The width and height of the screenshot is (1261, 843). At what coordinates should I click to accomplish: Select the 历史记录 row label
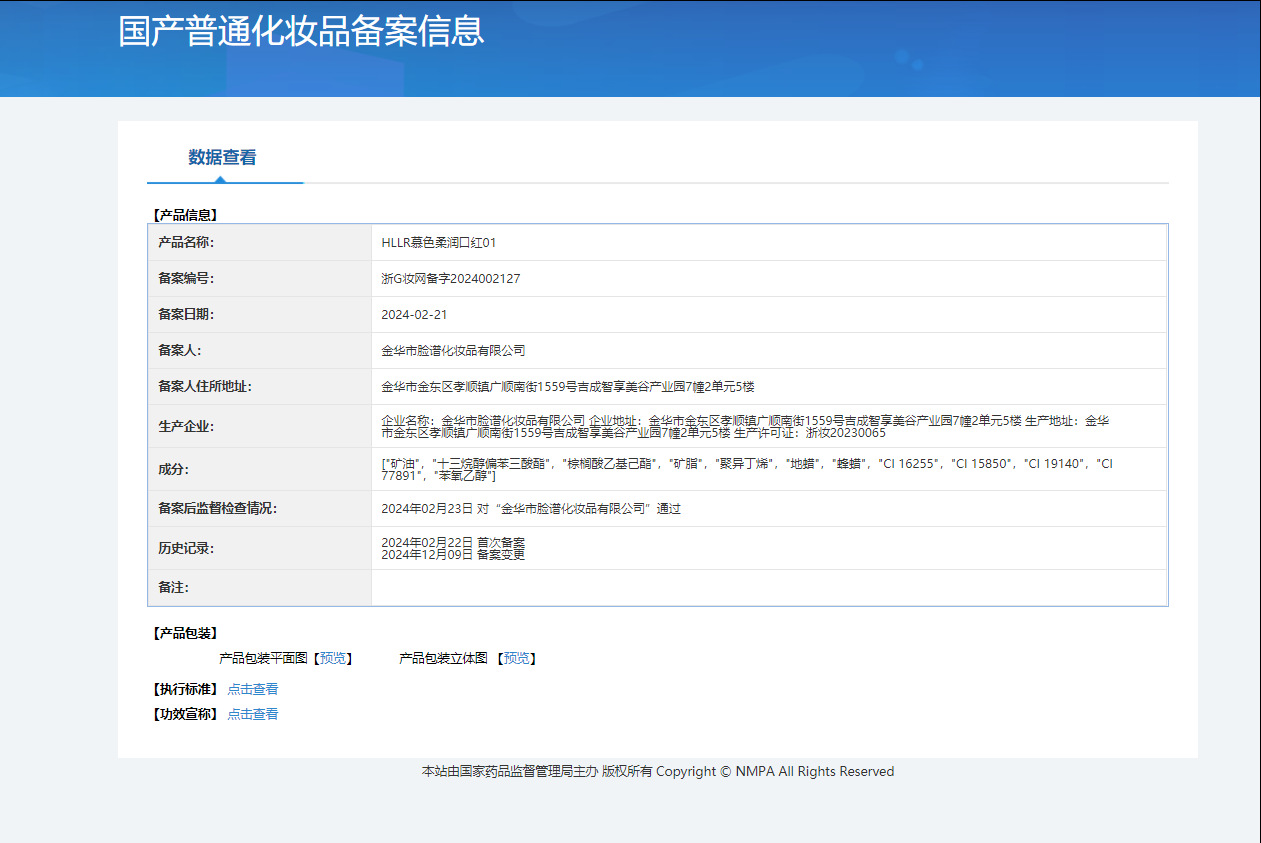coord(186,549)
